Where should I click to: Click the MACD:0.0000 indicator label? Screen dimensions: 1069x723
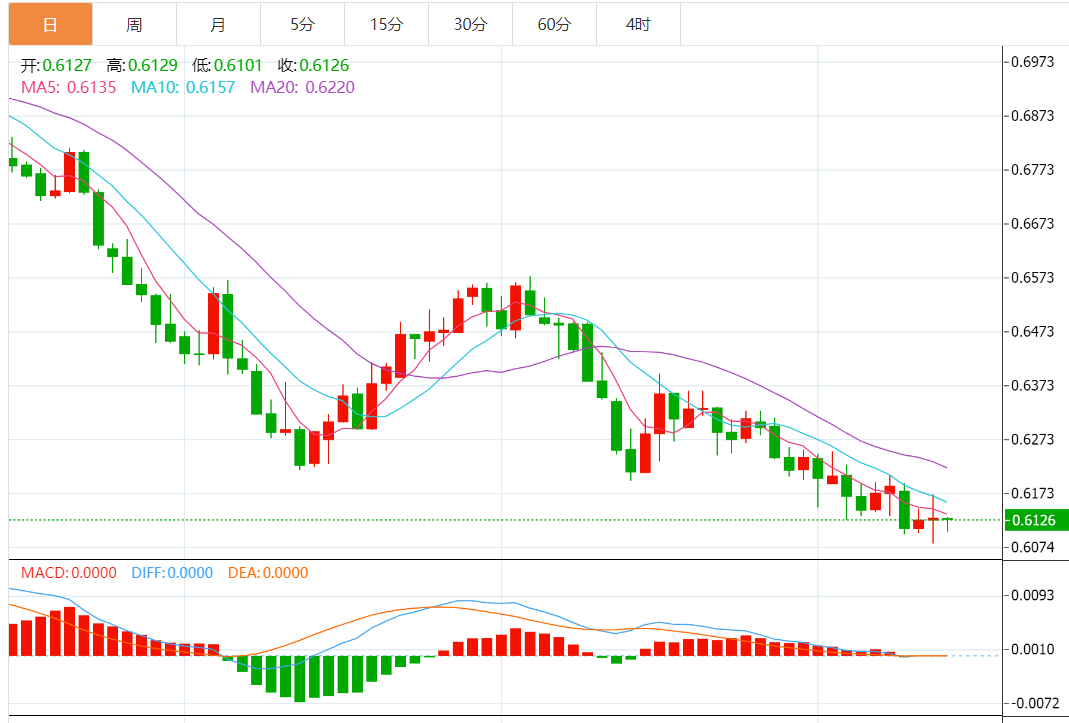(68, 573)
